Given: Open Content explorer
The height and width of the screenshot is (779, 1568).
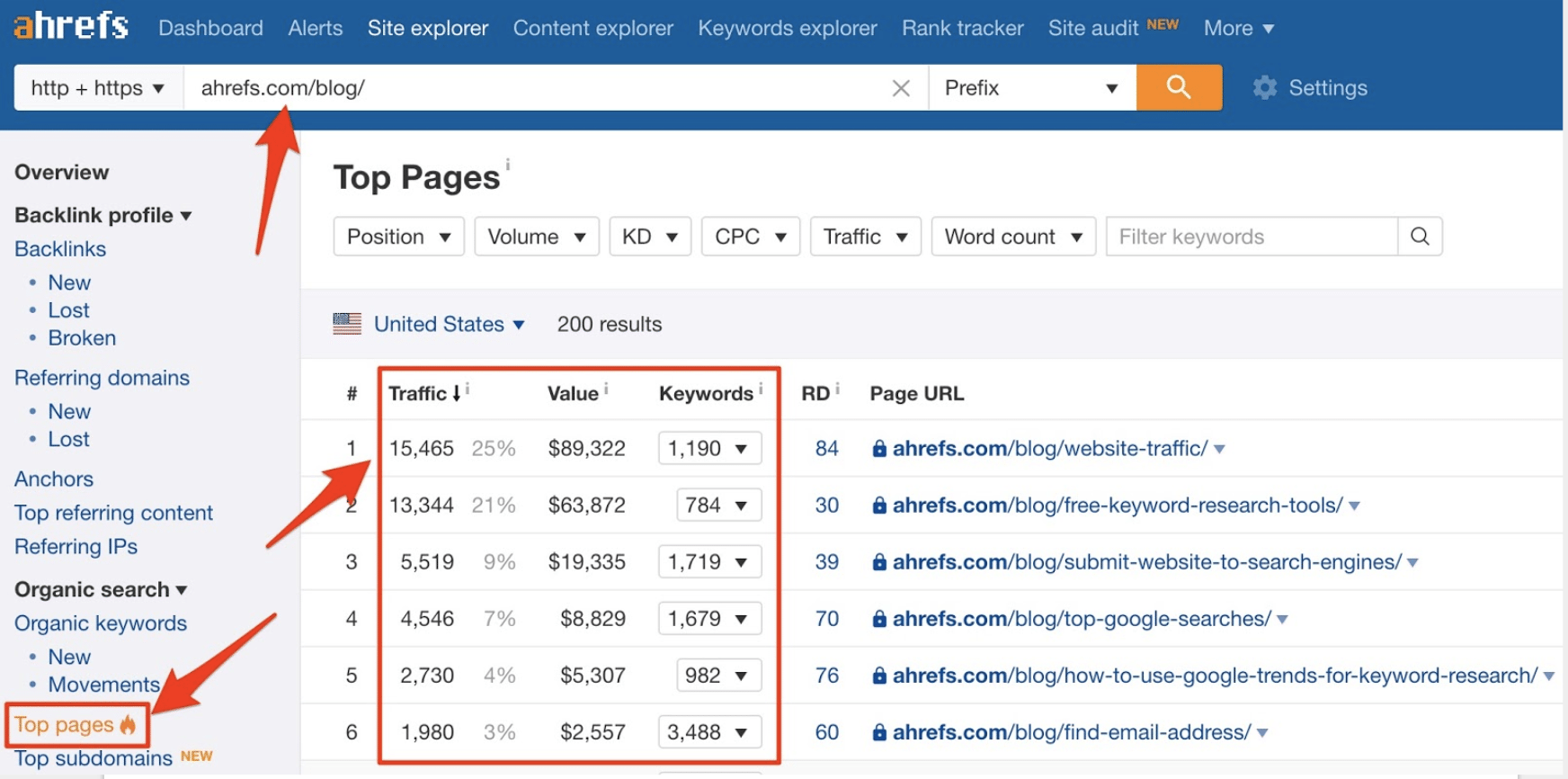Looking at the screenshot, I should (592, 28).
